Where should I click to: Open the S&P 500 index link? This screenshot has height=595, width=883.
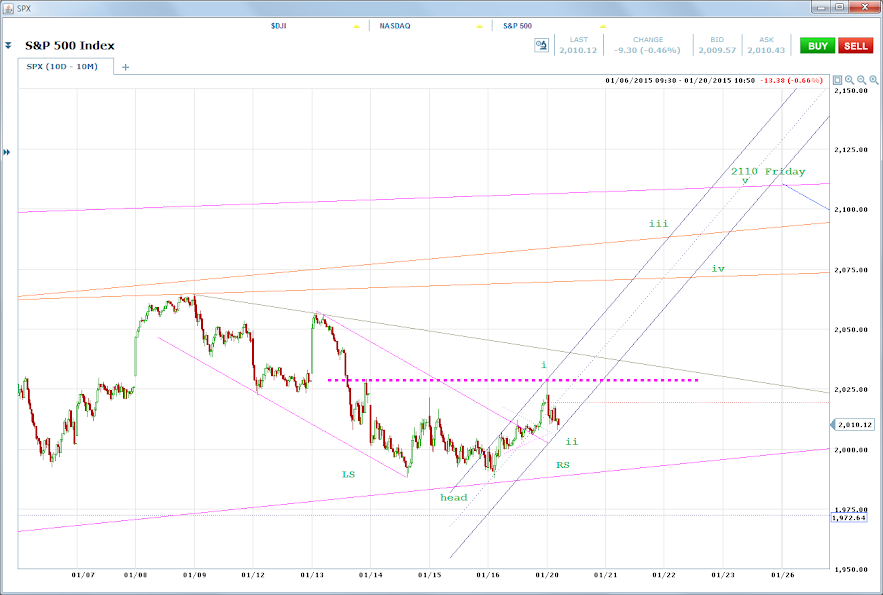click(x=518, y=26)
